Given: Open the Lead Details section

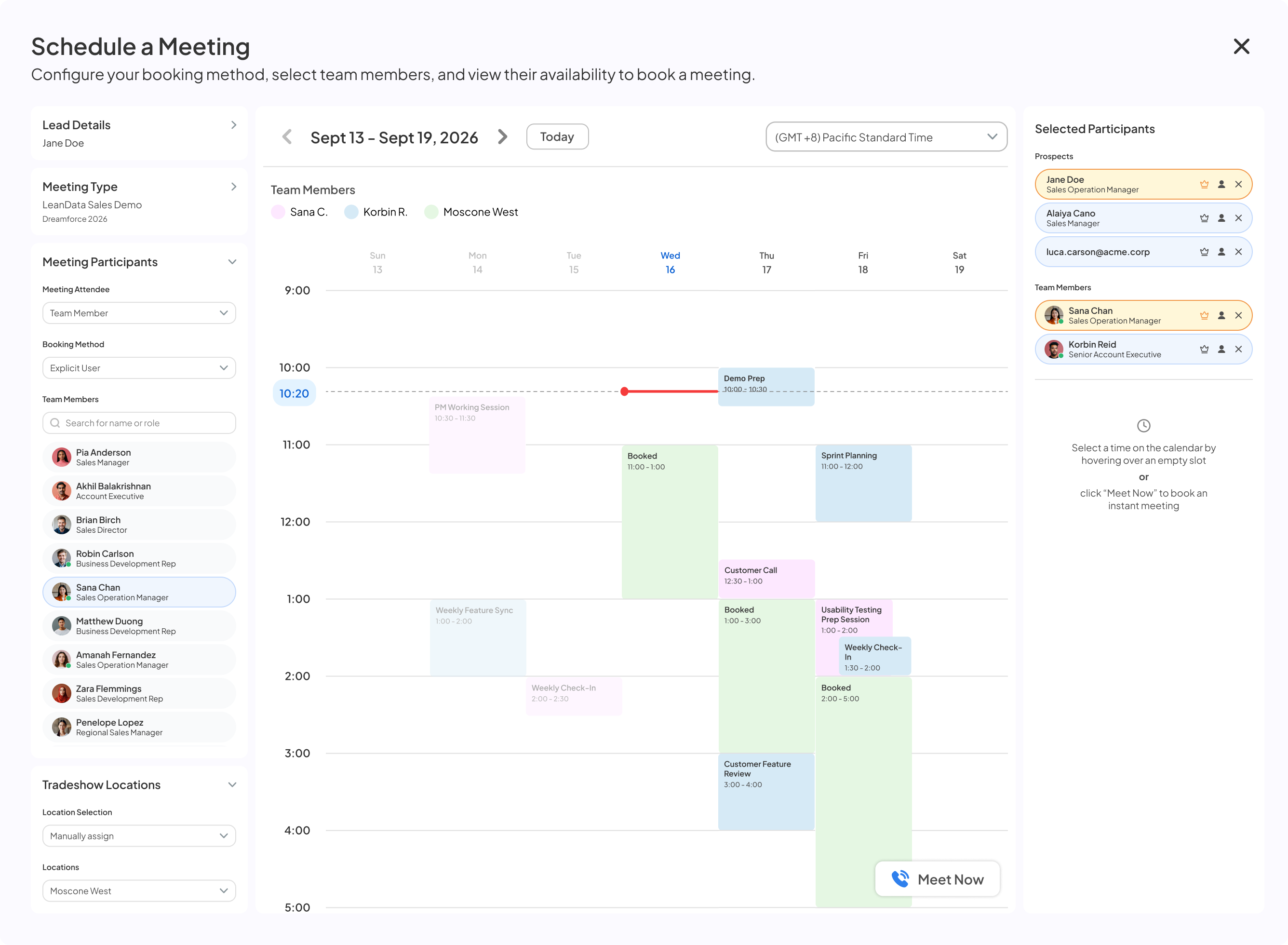Looking at the screenshot, I should [139, 133].
